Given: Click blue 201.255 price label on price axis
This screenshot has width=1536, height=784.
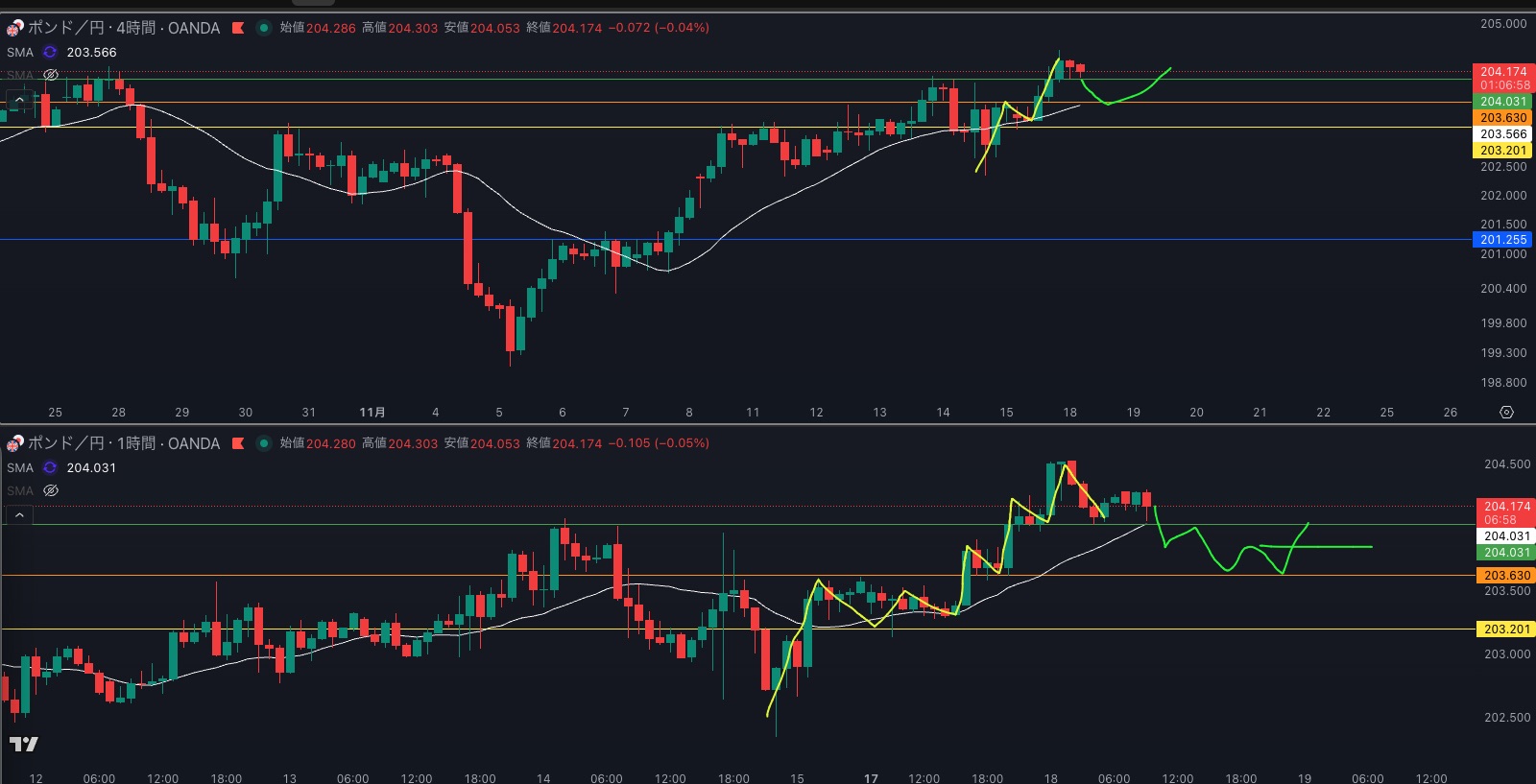Looking at the screenshot, I should [1502, 240].
